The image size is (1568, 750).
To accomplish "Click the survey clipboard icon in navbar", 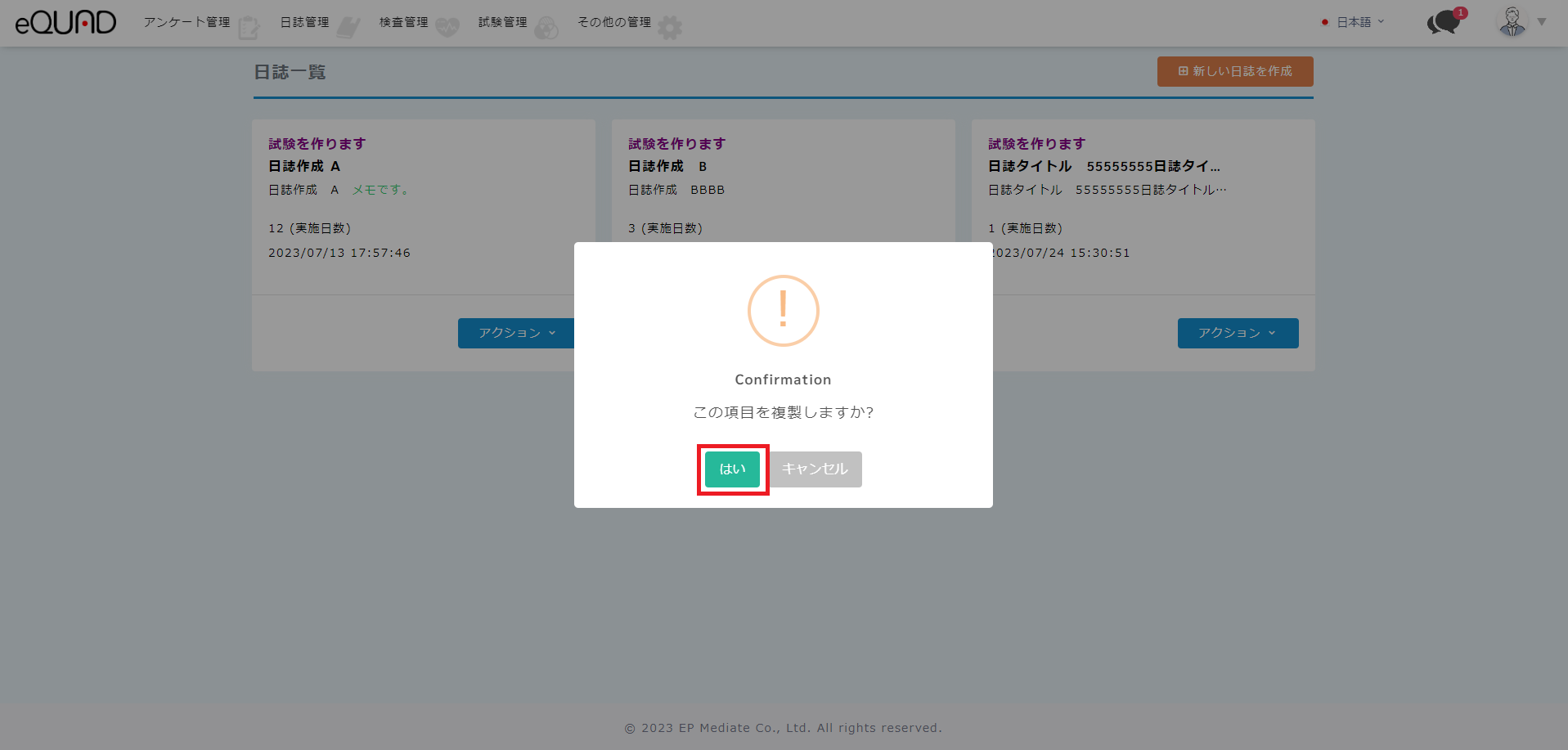I will pyautogui.click(x=249, y=28).
